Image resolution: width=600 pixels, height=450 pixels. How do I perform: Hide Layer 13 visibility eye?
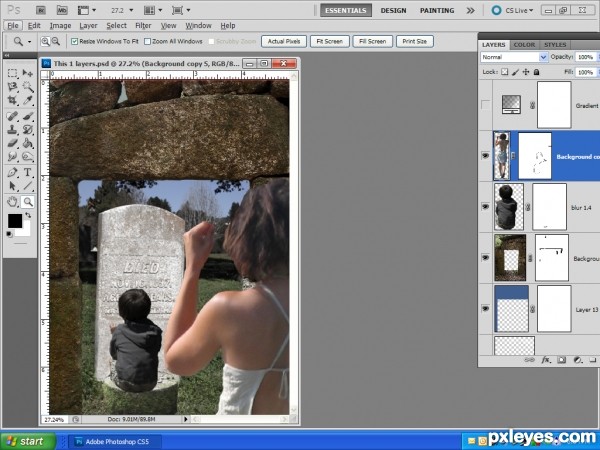tap(486, 308)
